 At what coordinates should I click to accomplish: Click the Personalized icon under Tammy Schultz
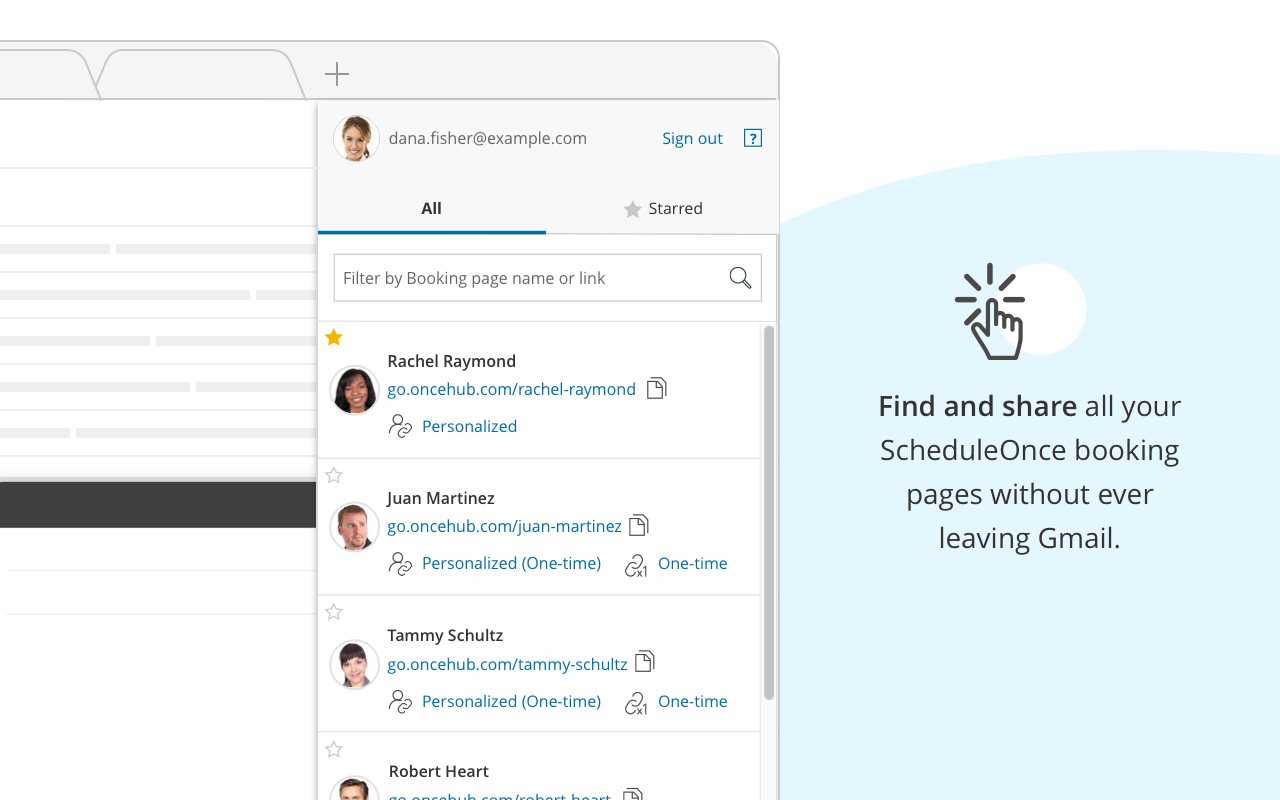point(400,702)
